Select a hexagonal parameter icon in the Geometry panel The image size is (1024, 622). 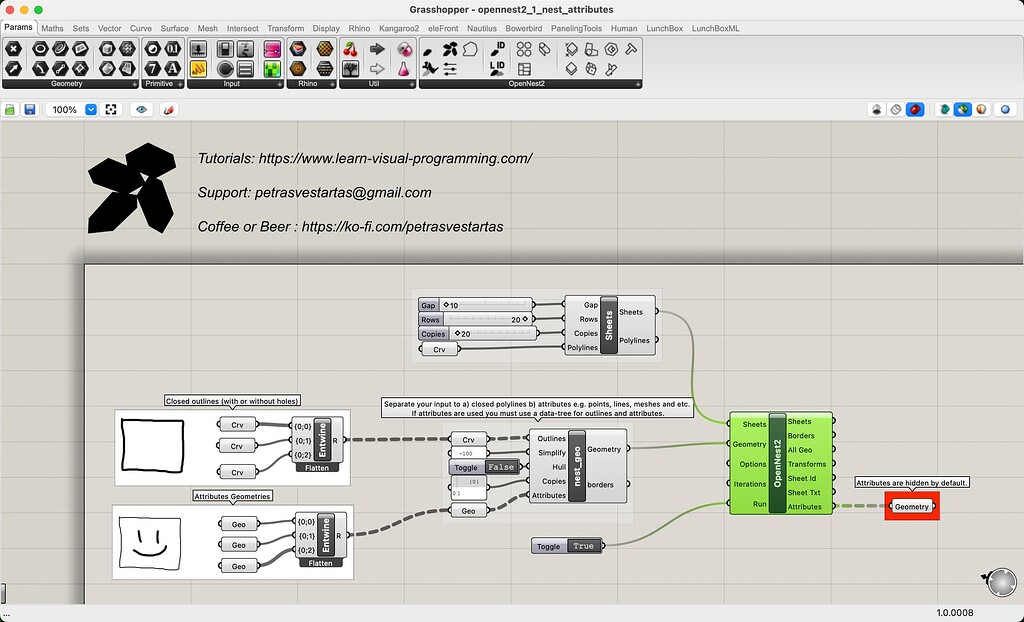tap(14, 47)
